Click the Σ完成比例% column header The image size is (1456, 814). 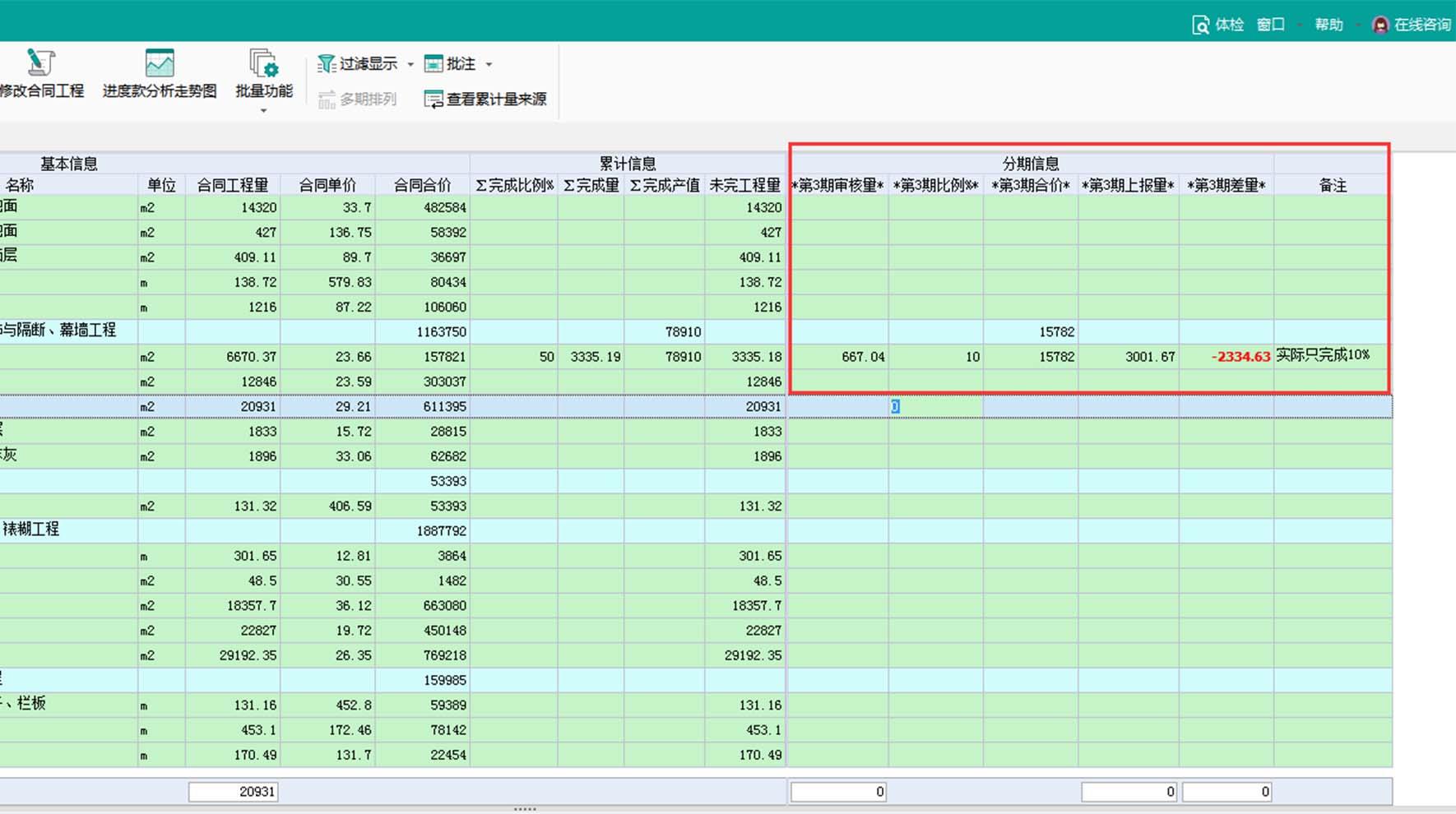click(514, 185)
